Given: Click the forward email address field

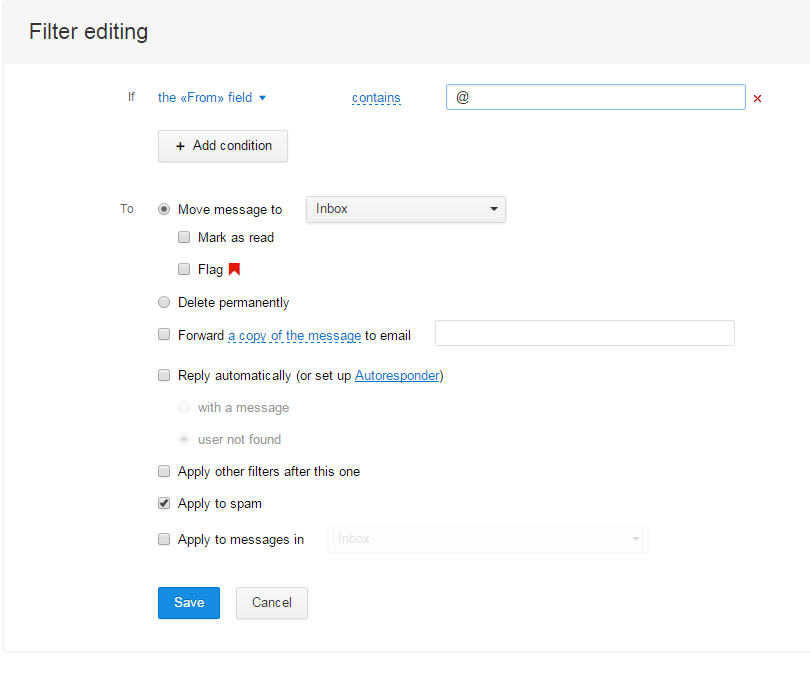Looking at the screenshot, I should click(584, 334).
